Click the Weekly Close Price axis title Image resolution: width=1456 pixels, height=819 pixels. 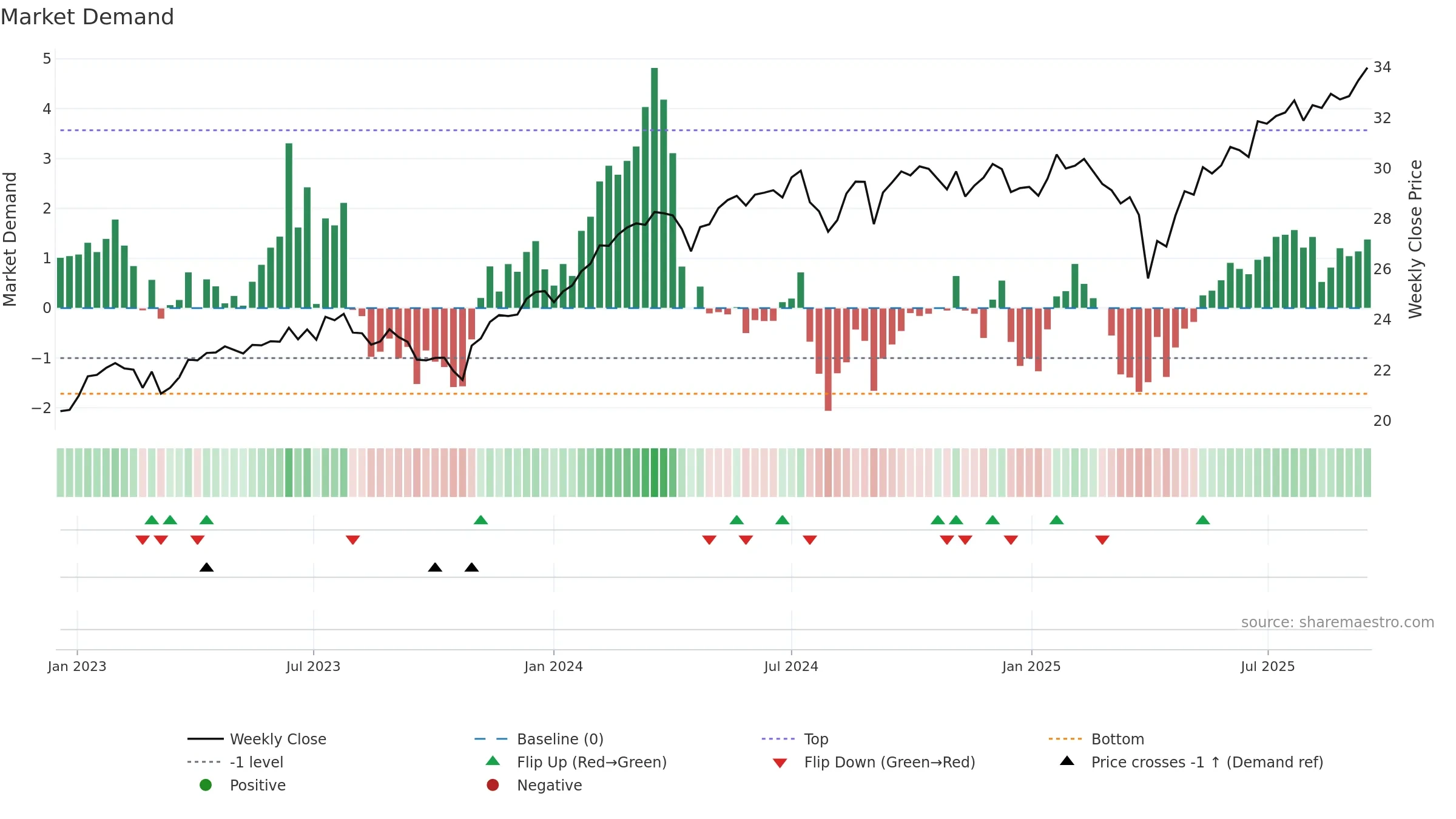(x=1415, y=239)
